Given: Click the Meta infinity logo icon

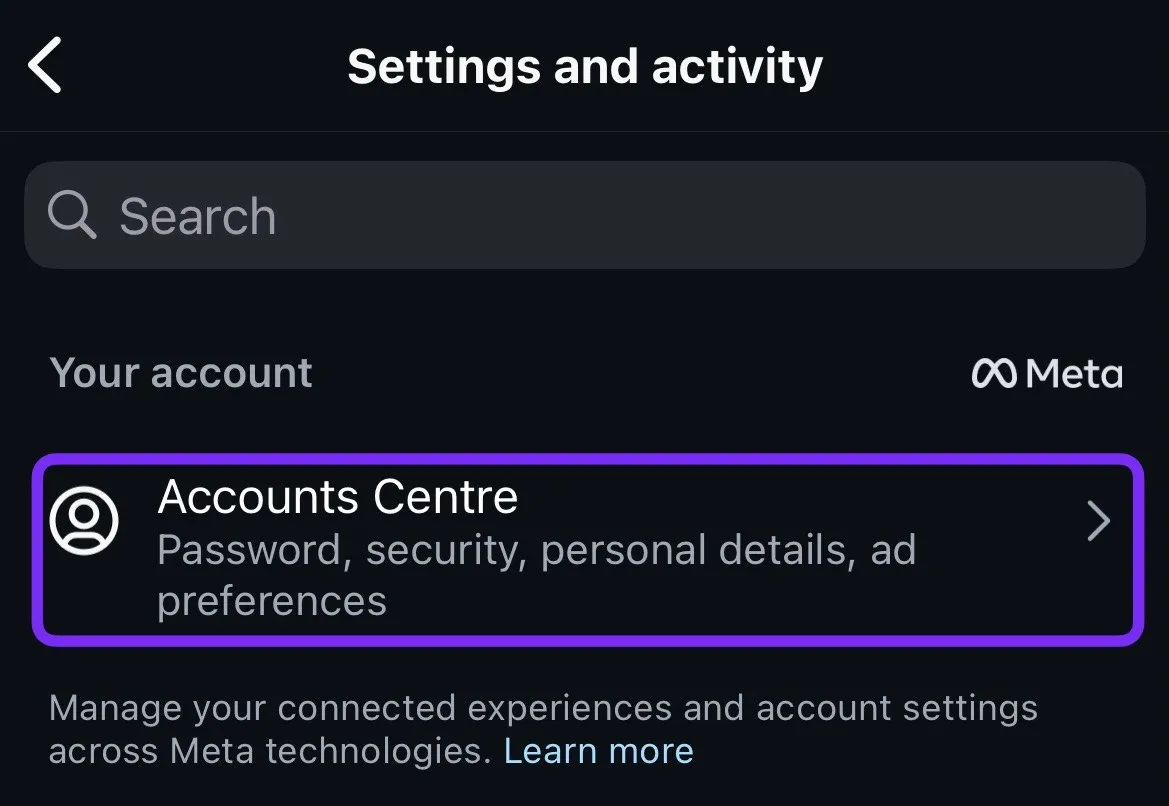Looking at the screenshot, I should point(994,374).
